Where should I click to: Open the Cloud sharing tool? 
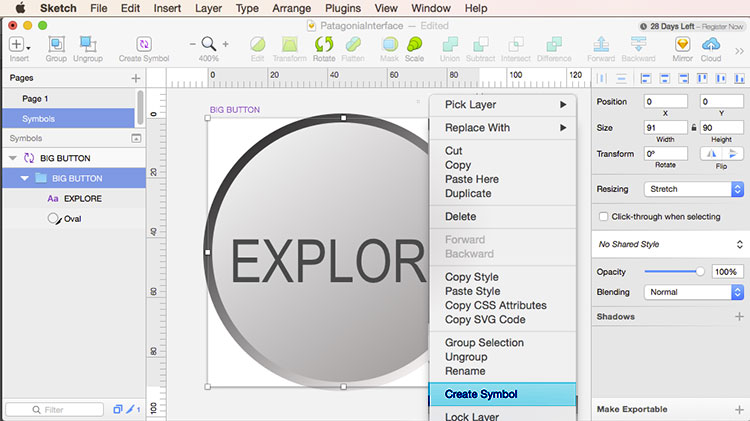[x=711, y=44]
